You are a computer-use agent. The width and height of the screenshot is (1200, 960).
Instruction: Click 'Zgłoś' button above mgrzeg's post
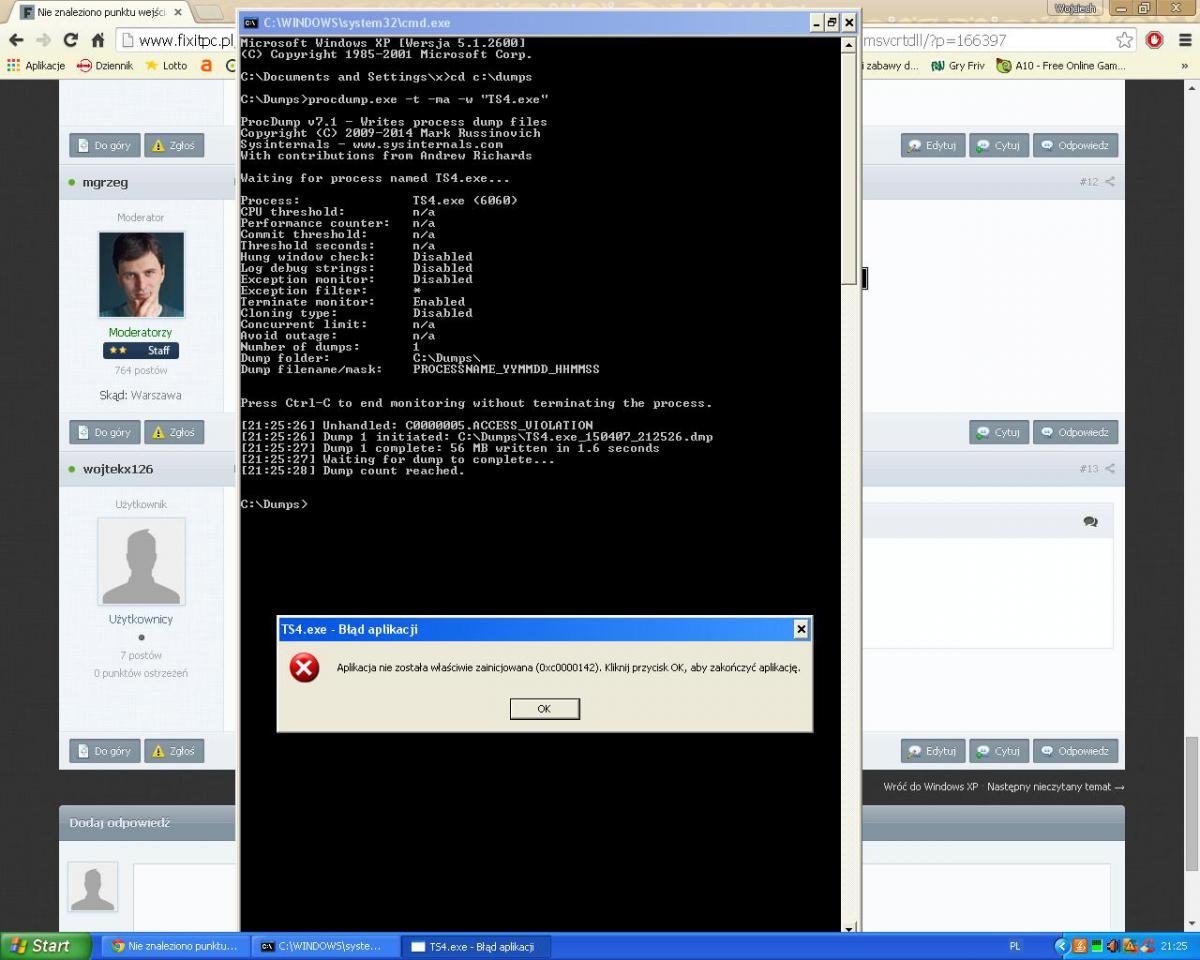(x=174, y=145)
